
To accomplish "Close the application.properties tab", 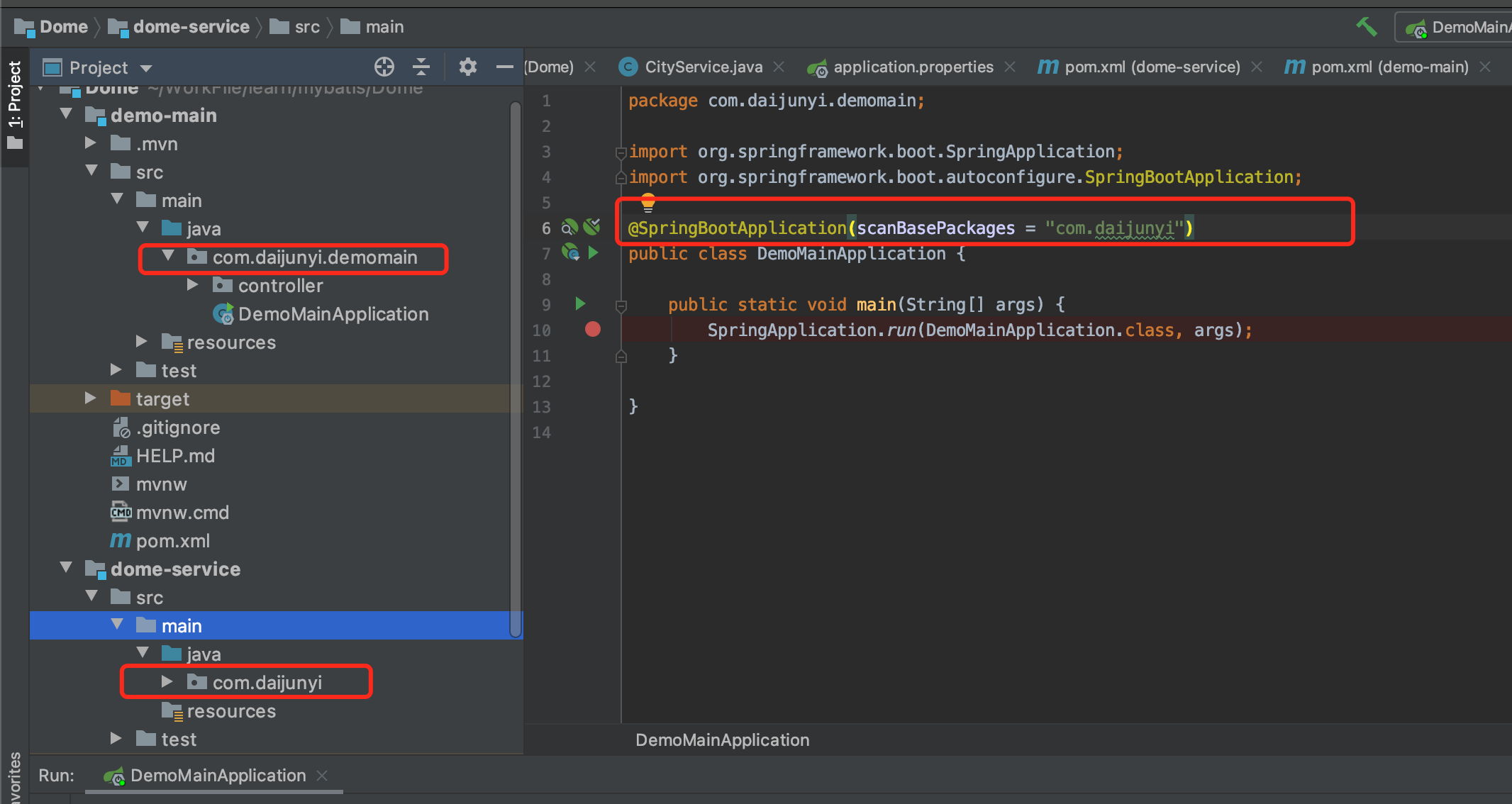I will (1010, 67).
